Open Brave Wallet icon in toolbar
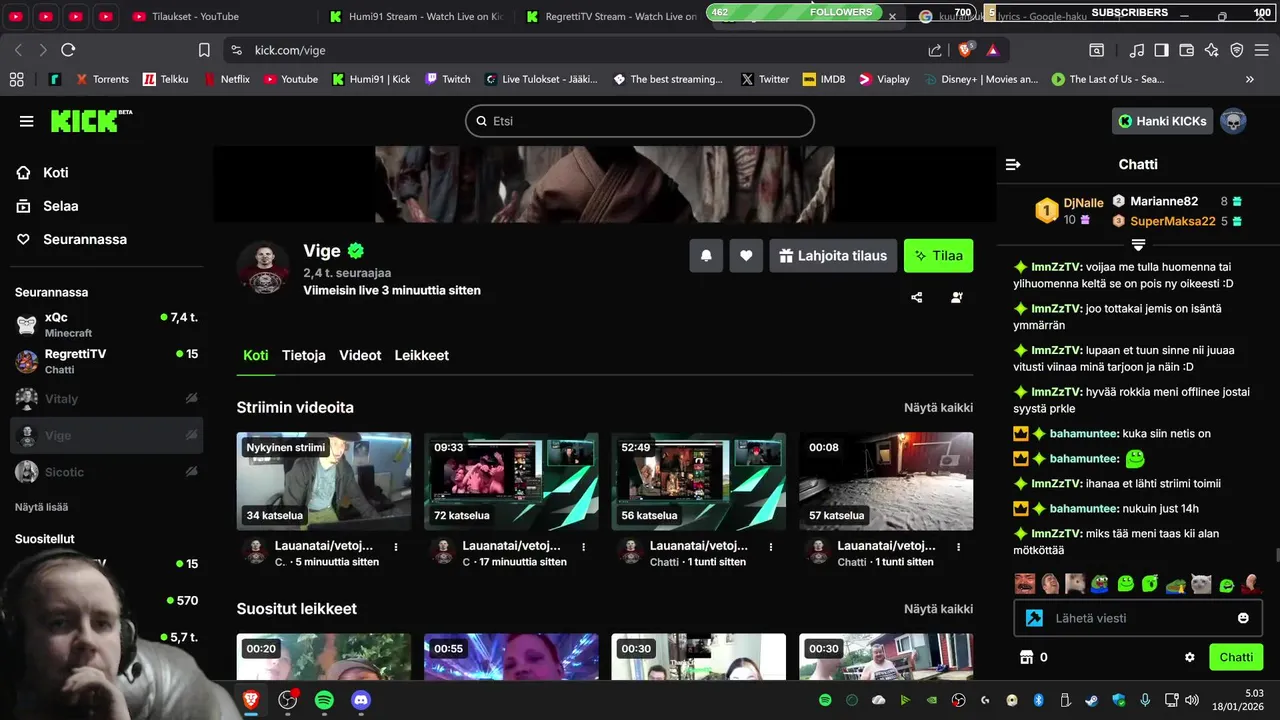Image resolution: width=1280 pixels, height=720 pixels. 1186,50
